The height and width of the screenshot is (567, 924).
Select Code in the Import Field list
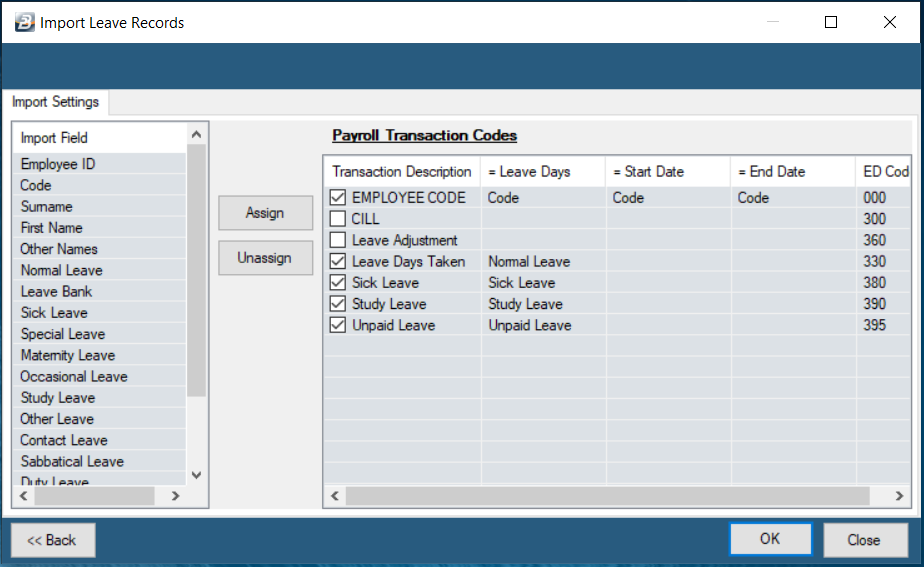(x=100, y=185)
